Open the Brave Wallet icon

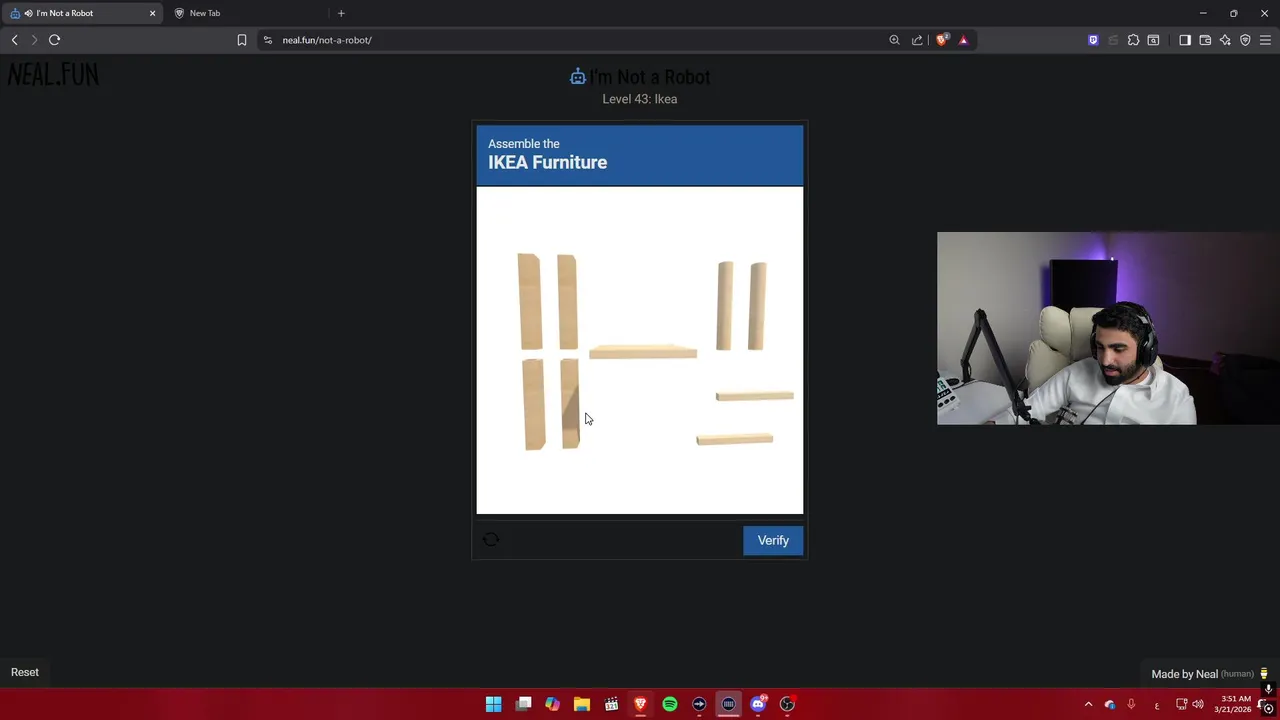1205,40
